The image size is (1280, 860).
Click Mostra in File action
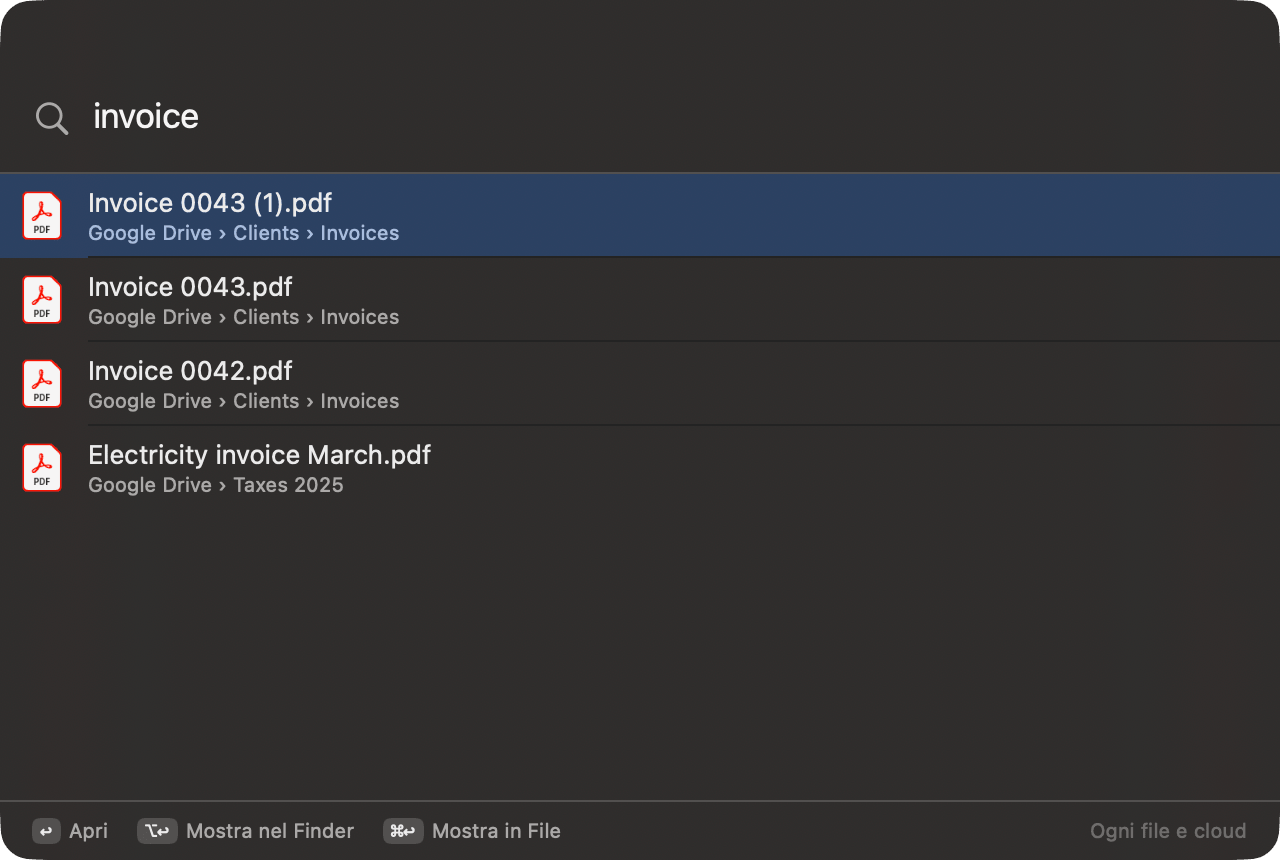pyautogui.click(x=472, y=831)
